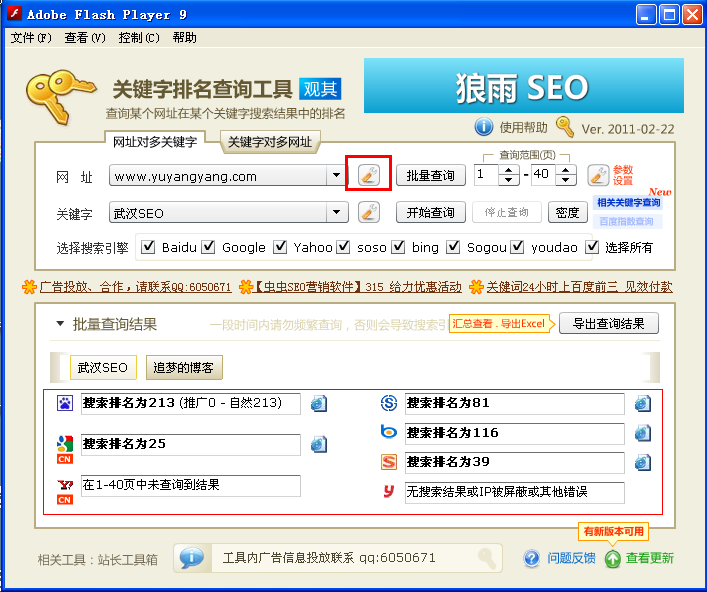Click the Flash Player title bar icon
707x592 pixels.
14,13
